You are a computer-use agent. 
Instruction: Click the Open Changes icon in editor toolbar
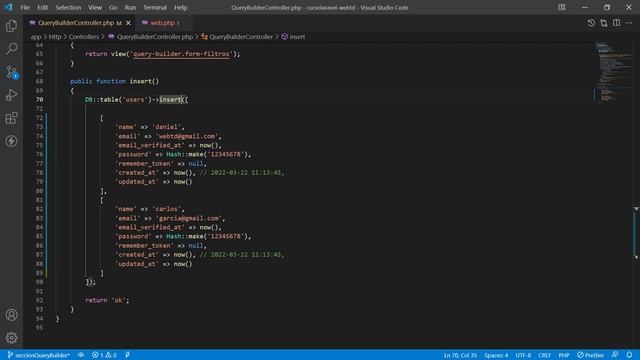[604, 23]
